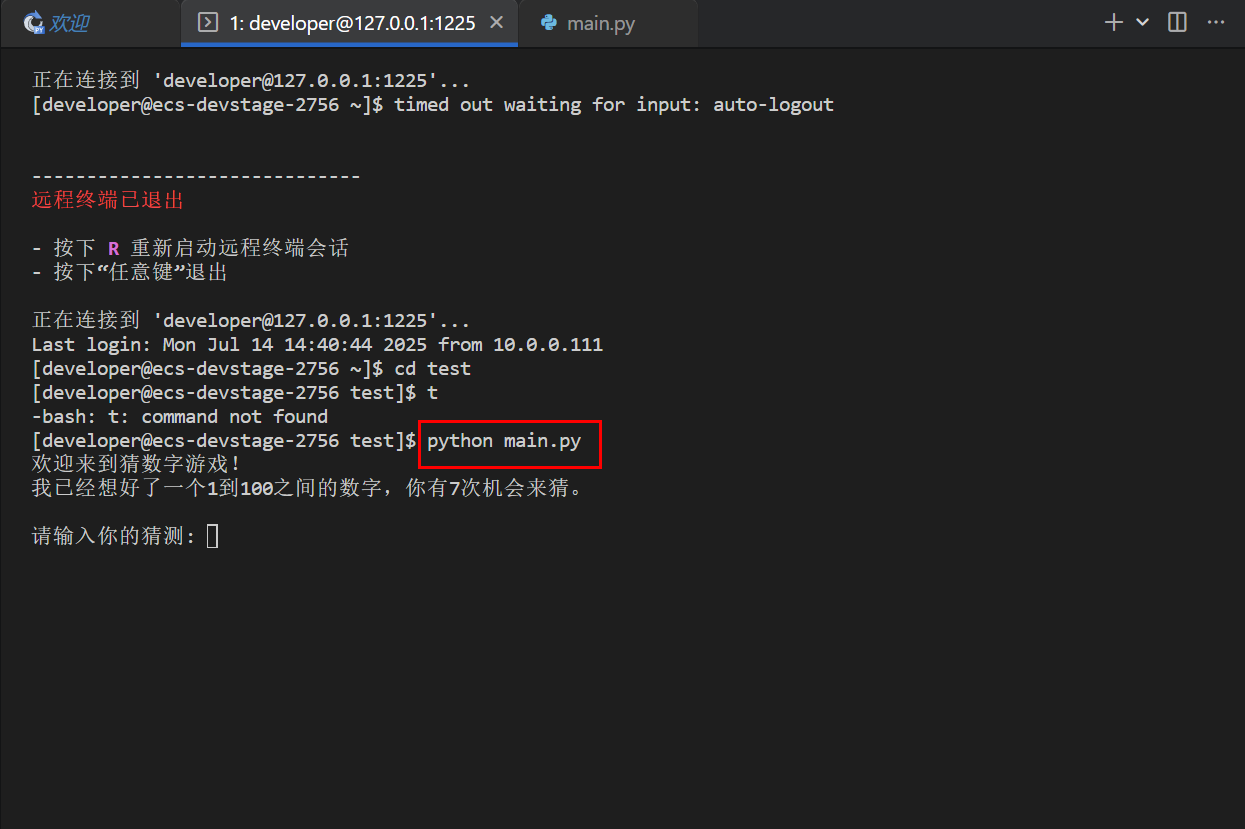Click the line 'timed out waiting for input: auto-logout'
The height and width of the screenshot is (829, 1245).
coord(613,104)
